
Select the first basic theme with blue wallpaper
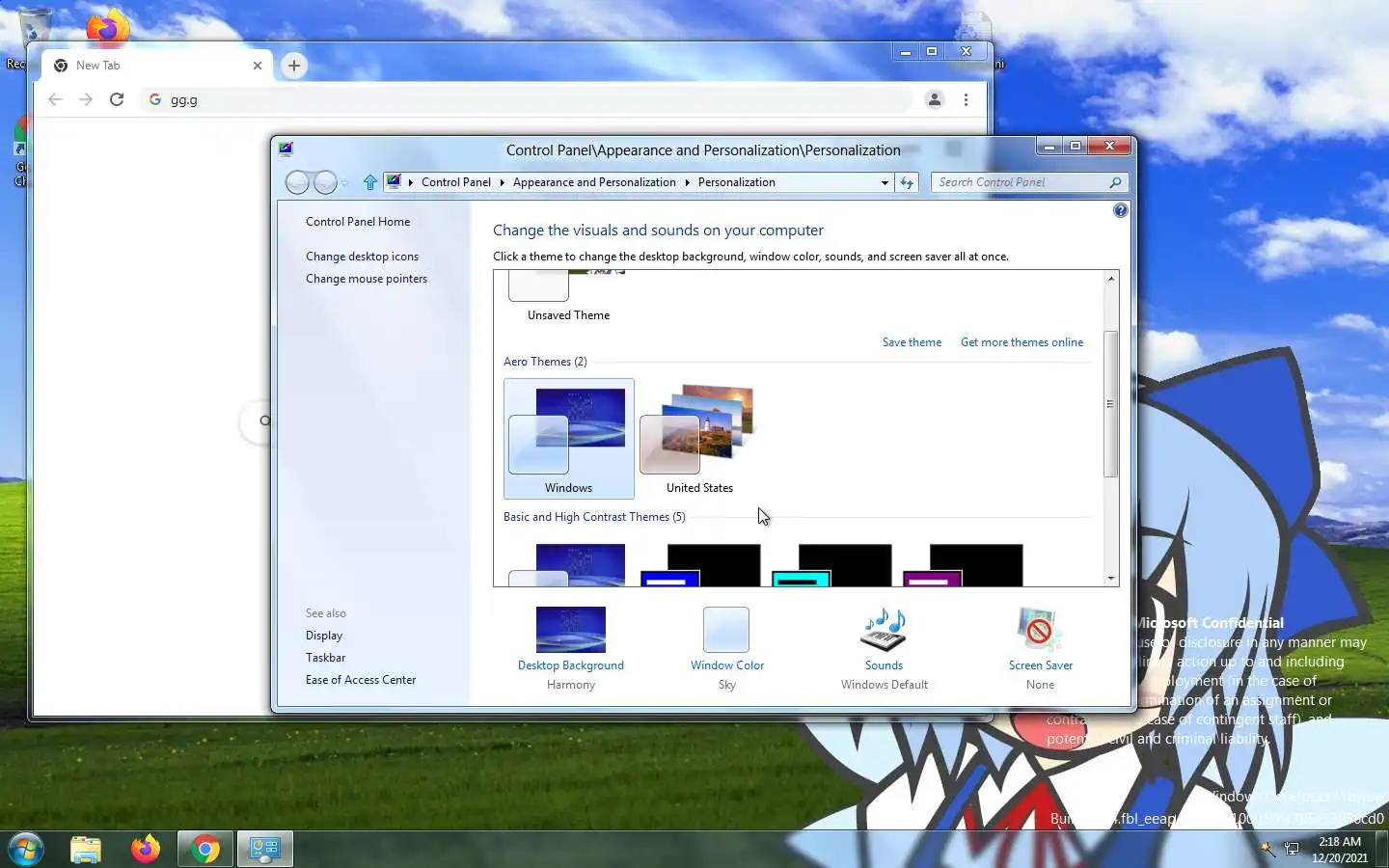[568, 565]
